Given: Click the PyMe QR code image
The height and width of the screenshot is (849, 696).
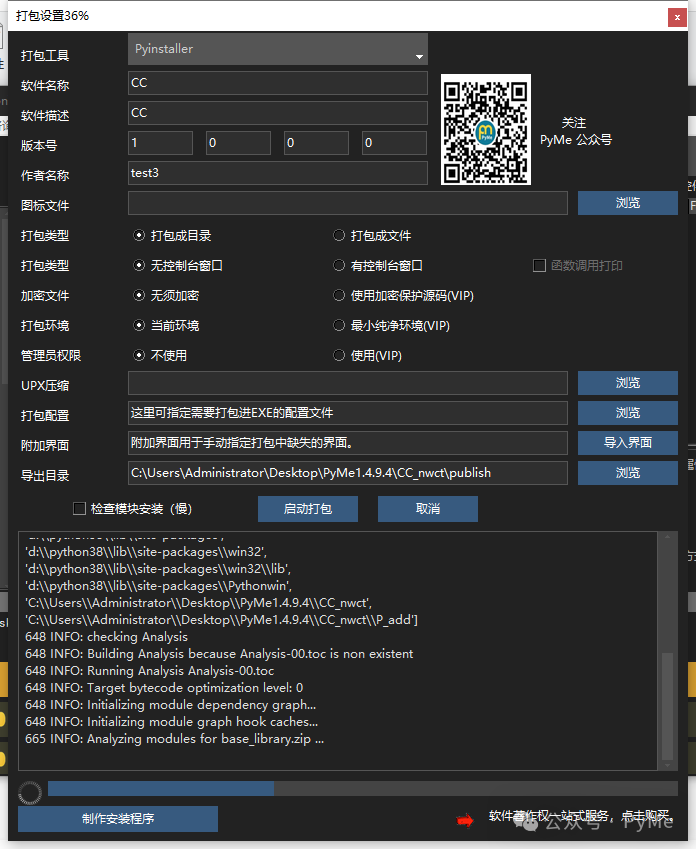Looking at the screenshot, I should click(485, 130).
